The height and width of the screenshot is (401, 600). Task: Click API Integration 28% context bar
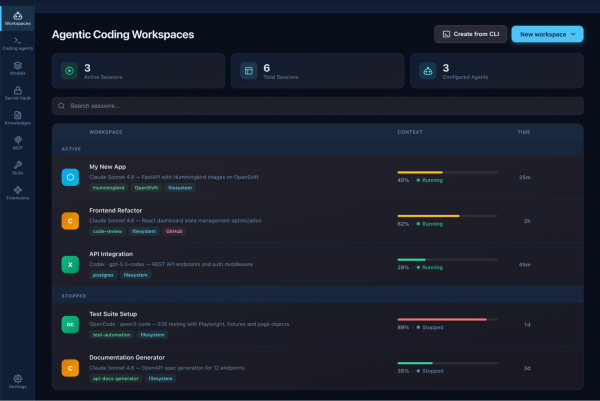tap(447, 260)
